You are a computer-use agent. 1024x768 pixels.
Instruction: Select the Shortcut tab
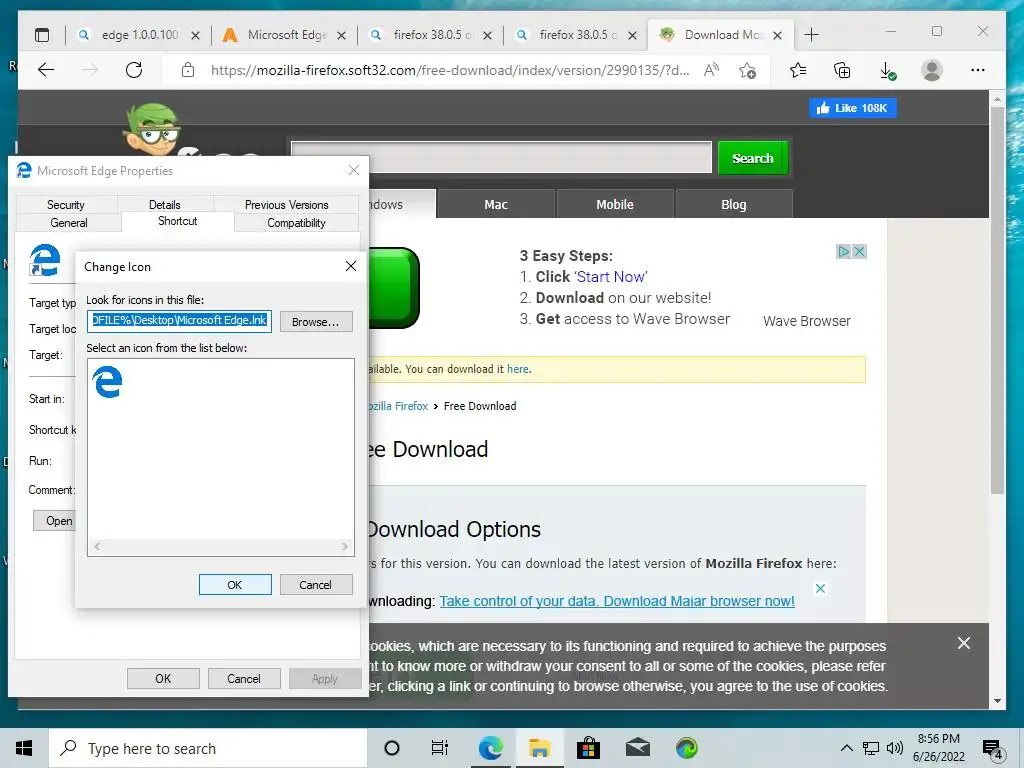tap(178, 221)
